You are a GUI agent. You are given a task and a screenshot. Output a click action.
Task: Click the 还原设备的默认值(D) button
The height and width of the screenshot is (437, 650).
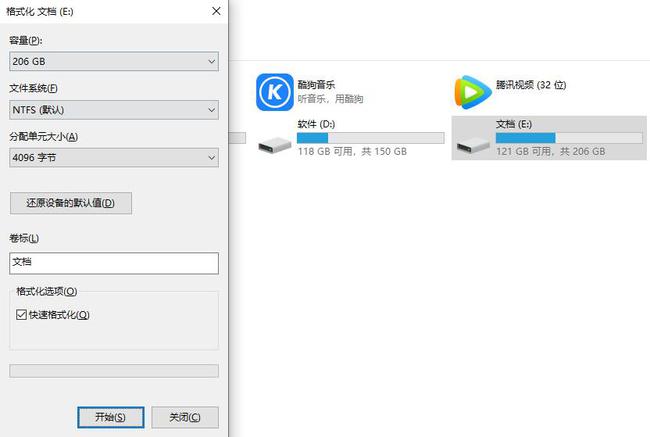(x=71, y=203)
